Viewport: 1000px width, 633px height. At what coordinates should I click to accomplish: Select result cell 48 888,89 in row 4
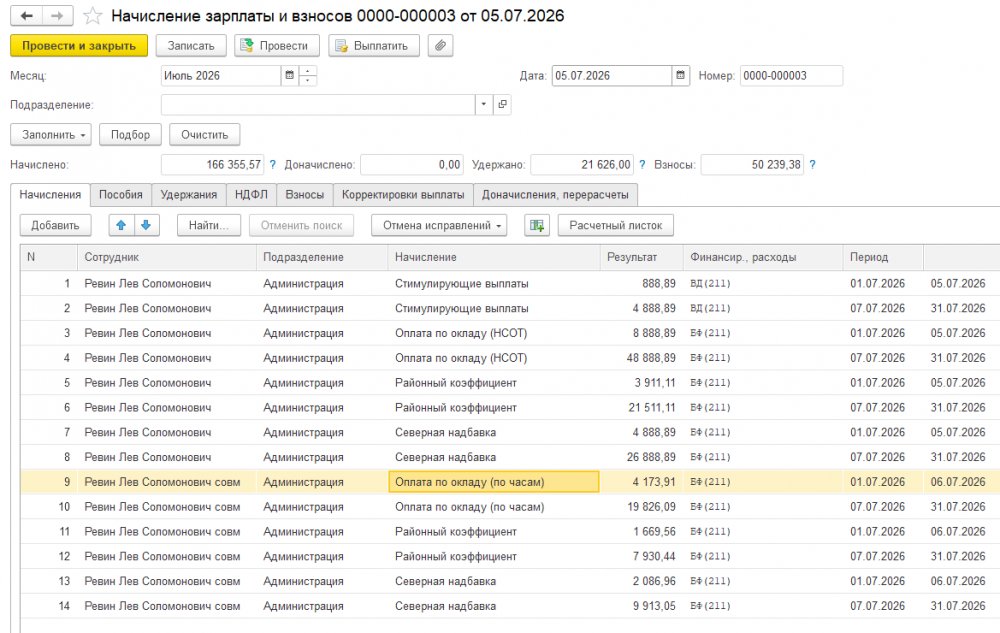pos(642,358)
